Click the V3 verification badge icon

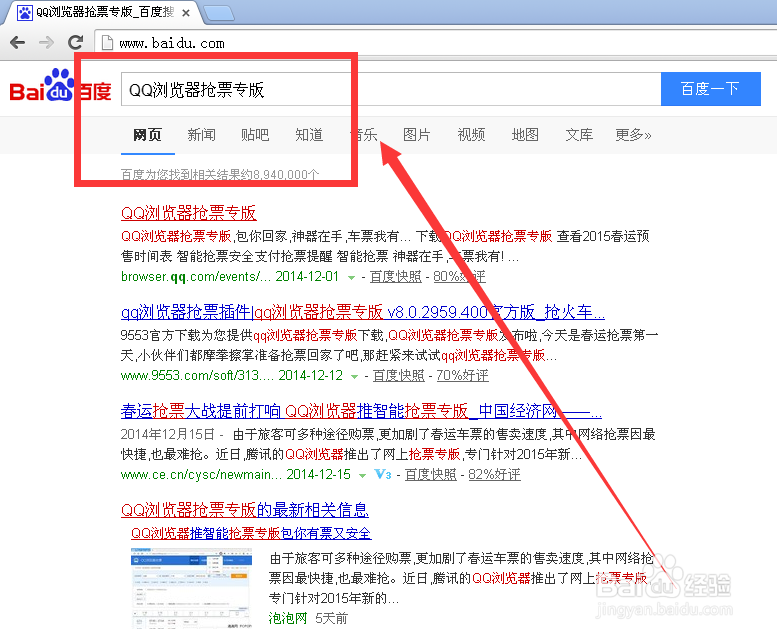tap(383, 474)
